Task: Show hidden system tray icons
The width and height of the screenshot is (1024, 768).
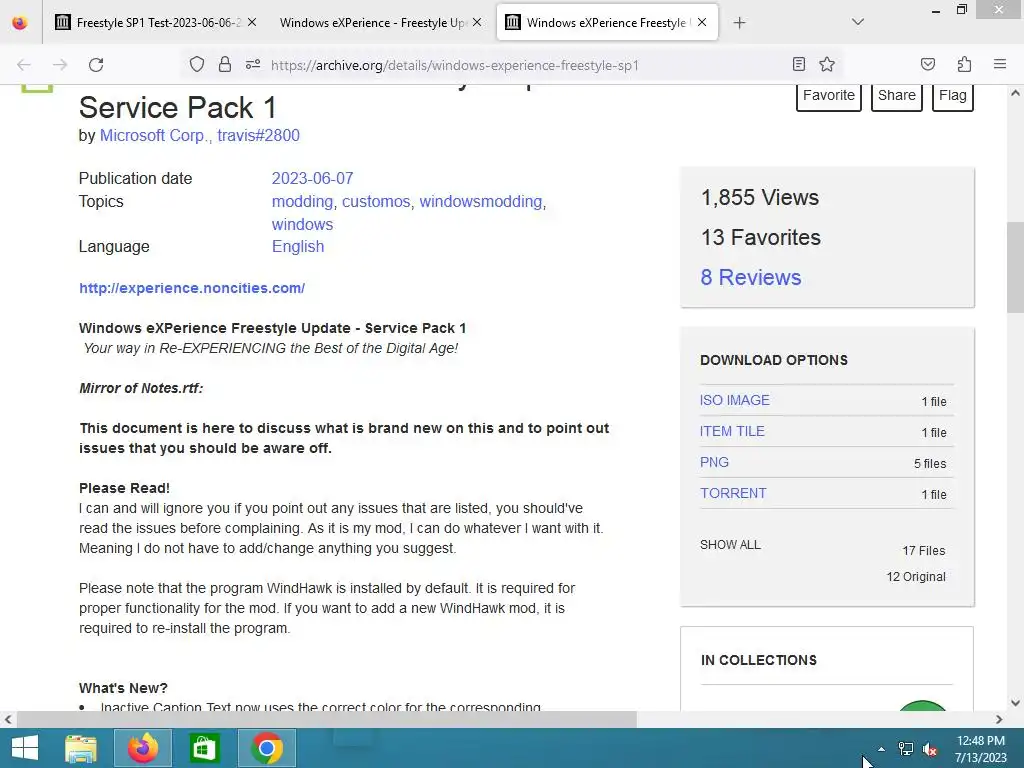Action: 882,749
